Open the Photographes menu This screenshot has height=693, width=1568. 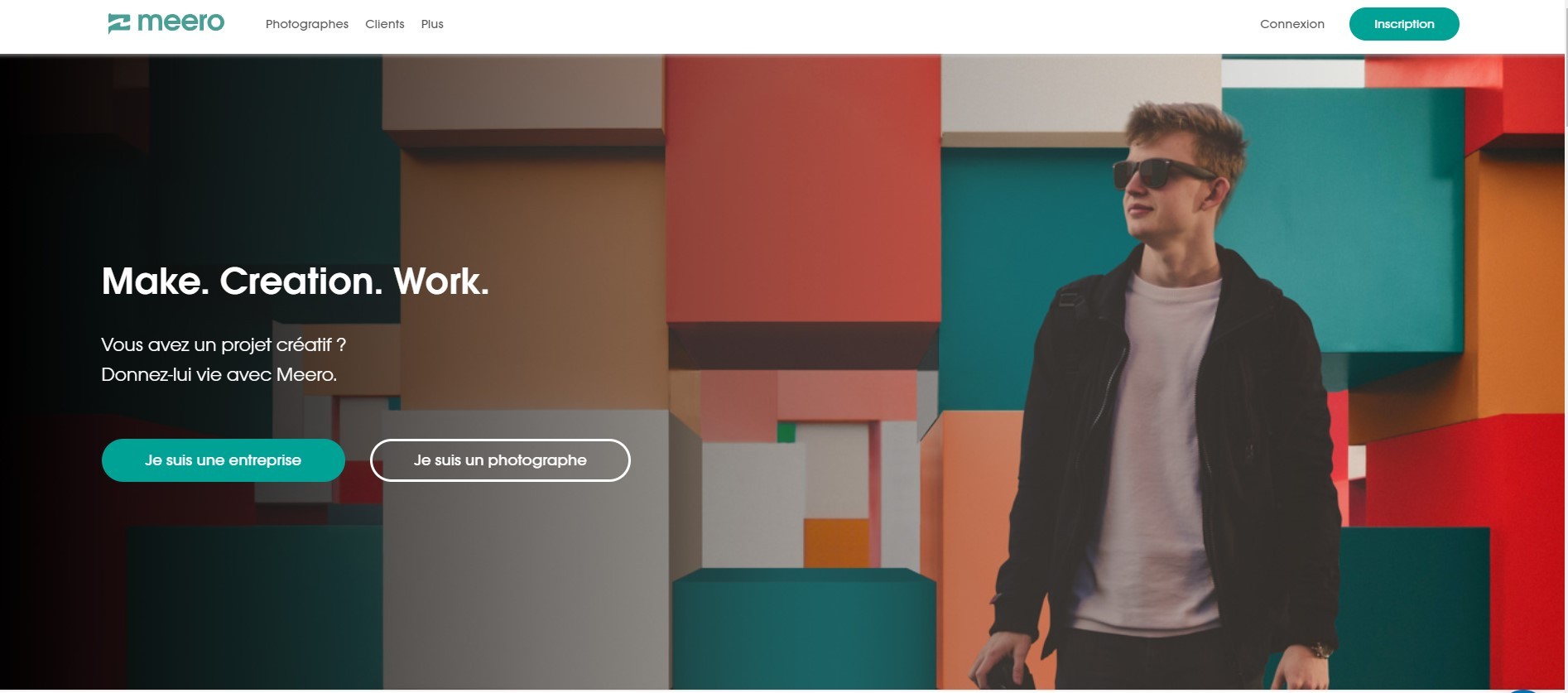[x=307, y=24]
